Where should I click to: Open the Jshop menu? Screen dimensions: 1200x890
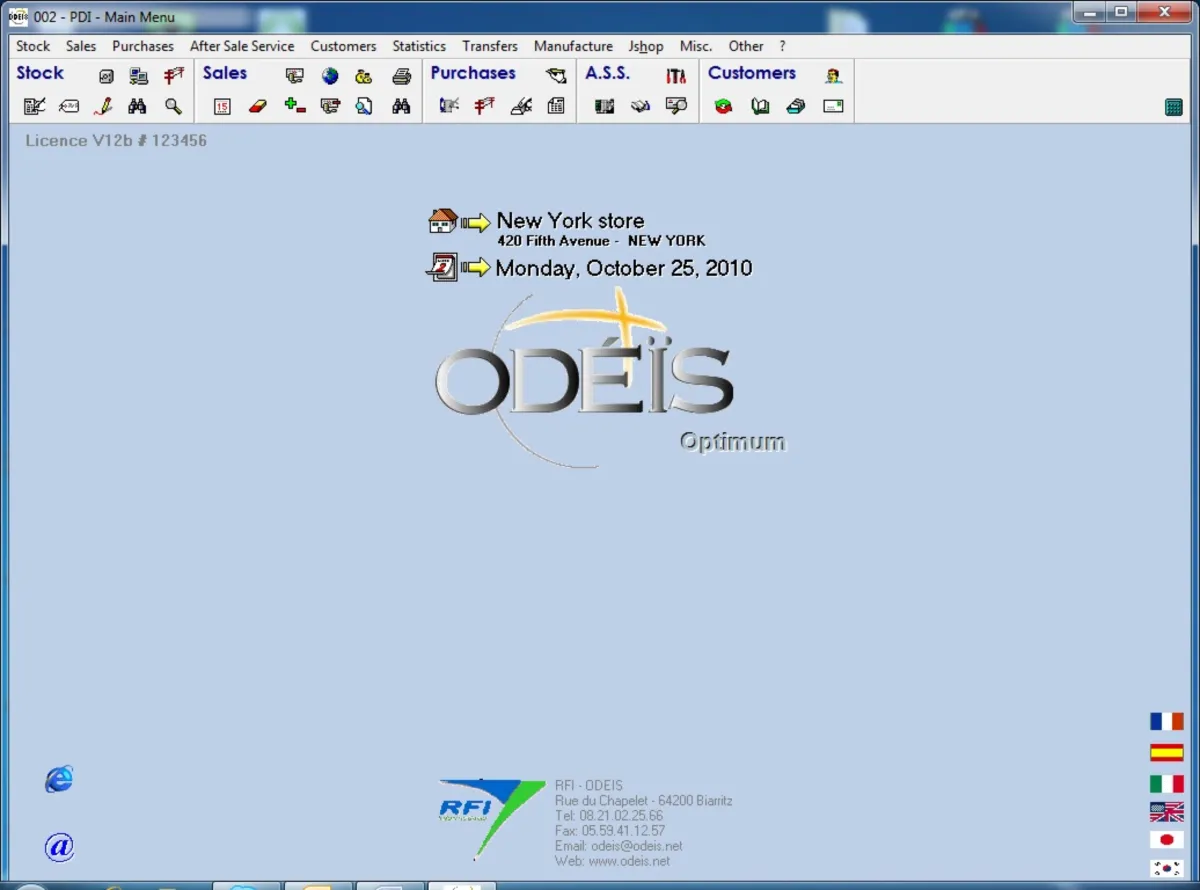tap(646, 46)
